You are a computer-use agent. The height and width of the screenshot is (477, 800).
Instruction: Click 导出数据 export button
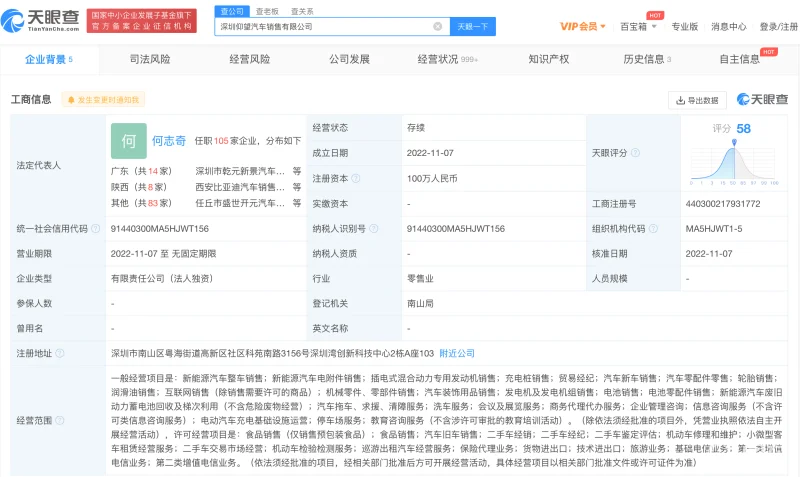[x=697, y=101]
